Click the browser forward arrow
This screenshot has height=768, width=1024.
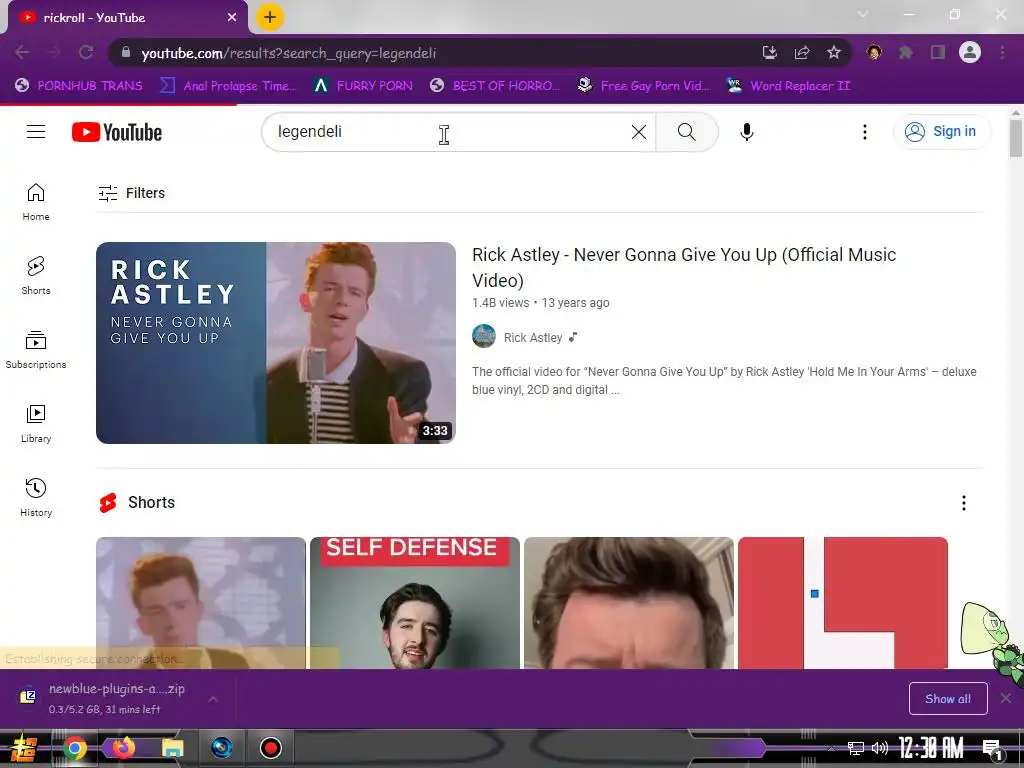(54, 53)
